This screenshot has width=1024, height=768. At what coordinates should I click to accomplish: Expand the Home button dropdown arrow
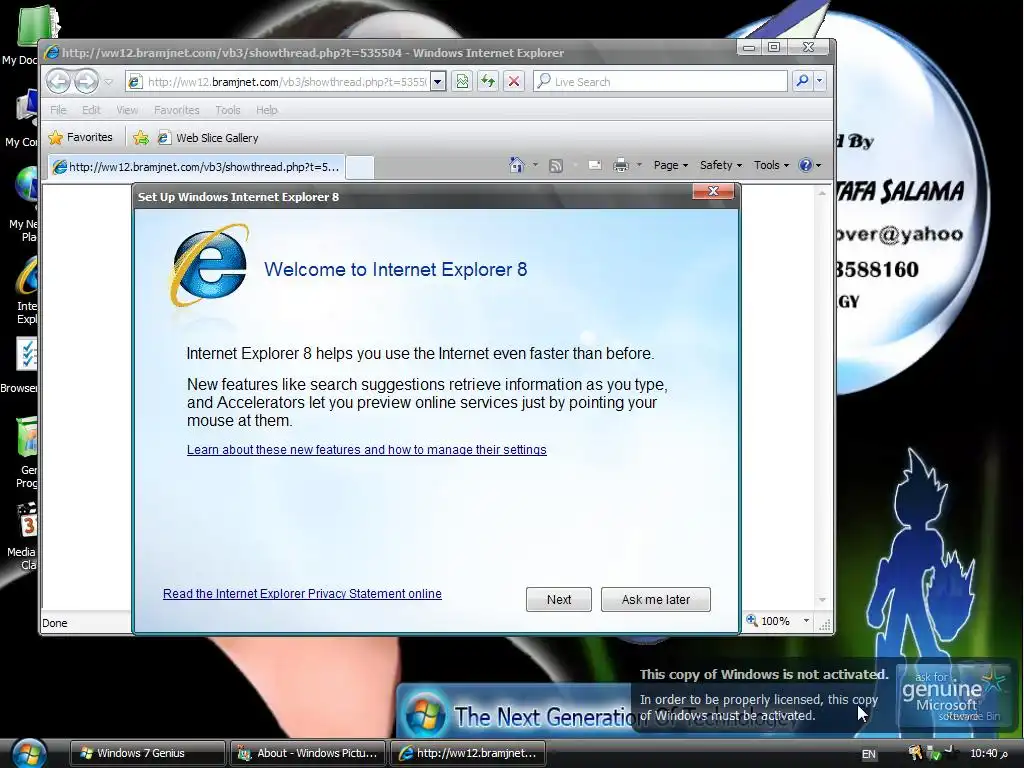536,165
